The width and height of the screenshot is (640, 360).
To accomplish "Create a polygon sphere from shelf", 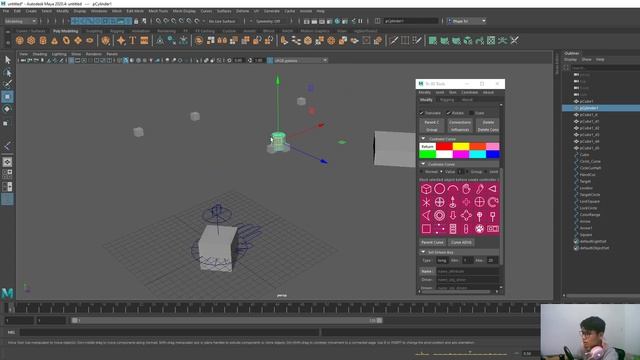I will coord(20,40).
